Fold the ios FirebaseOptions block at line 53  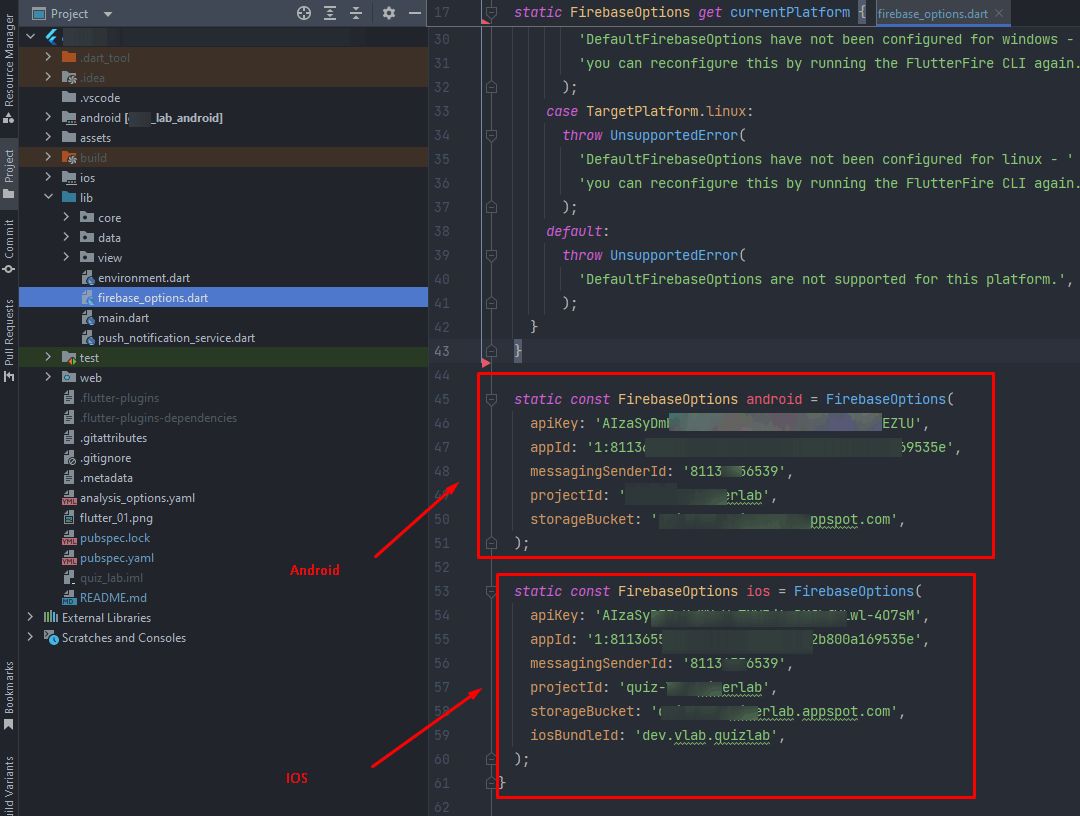click(490, 591)
